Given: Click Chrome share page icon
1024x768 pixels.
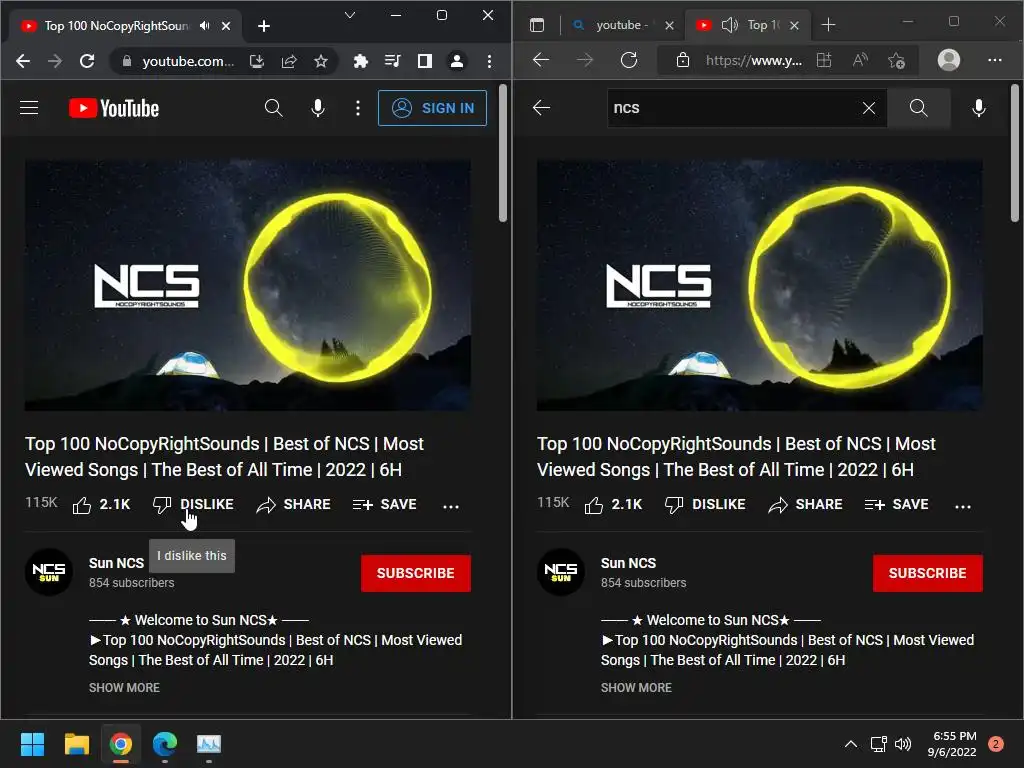Looking at the screenshot, I should tap(289, 61).
